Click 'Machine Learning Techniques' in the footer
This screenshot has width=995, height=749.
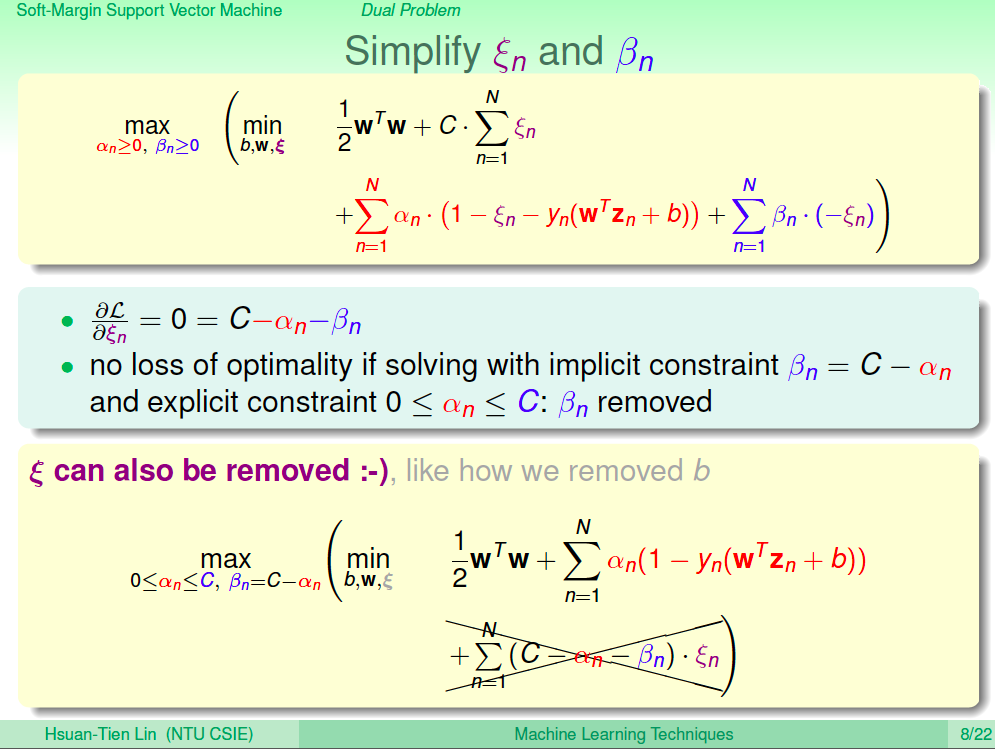(x=624, y=734)
